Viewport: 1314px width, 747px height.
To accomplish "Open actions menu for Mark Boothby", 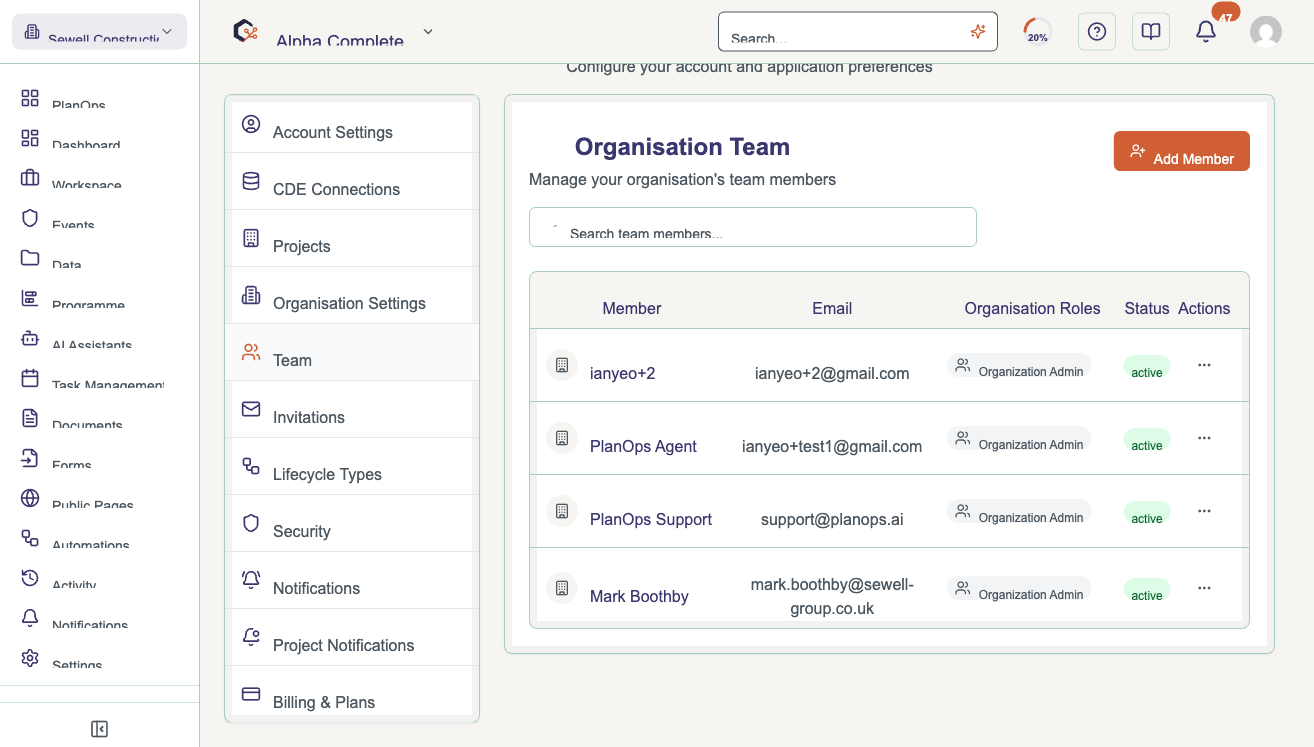I will [x=1204, y=588].
